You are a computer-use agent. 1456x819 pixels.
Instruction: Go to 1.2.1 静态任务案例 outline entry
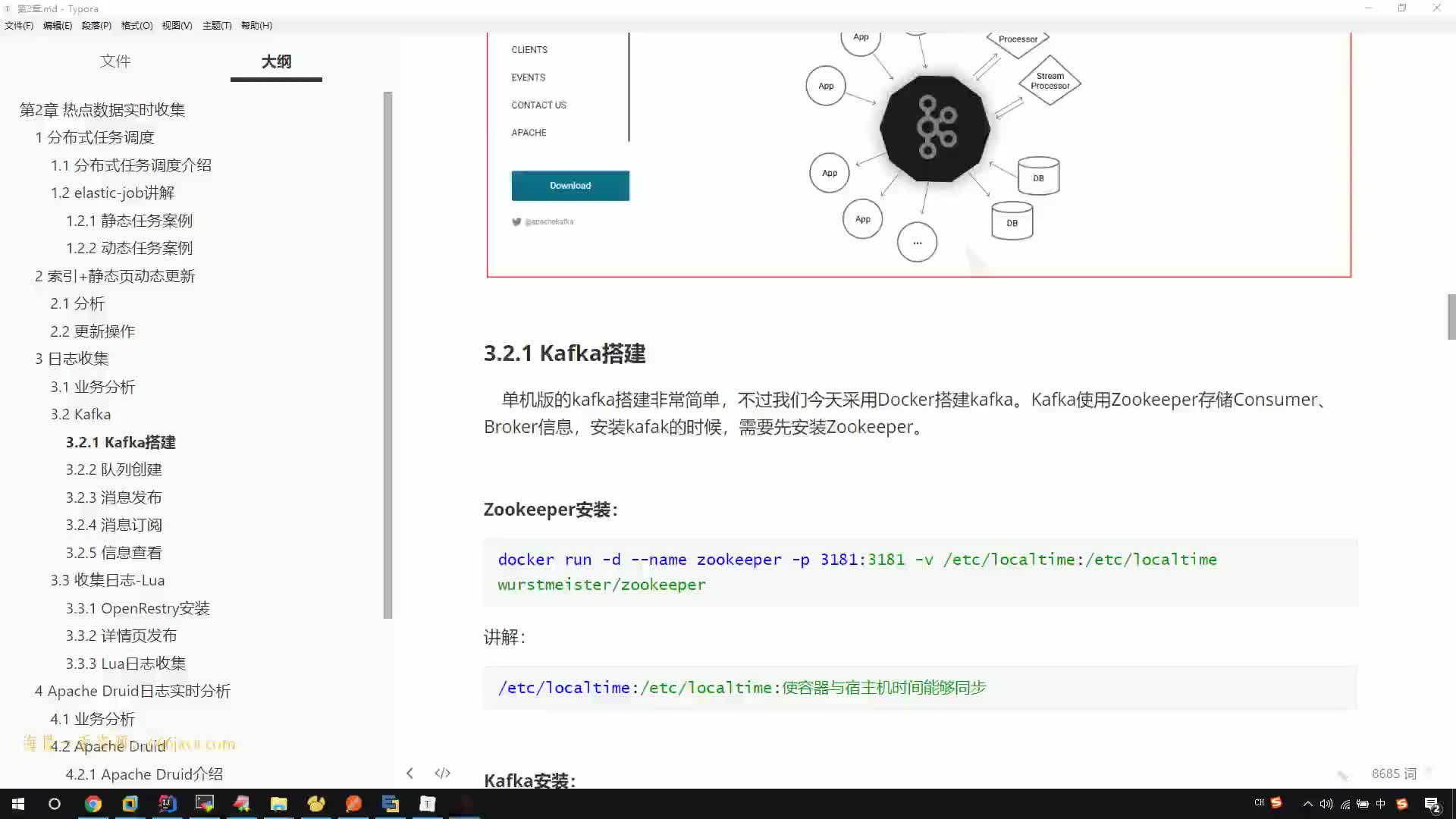coord(129,221)
